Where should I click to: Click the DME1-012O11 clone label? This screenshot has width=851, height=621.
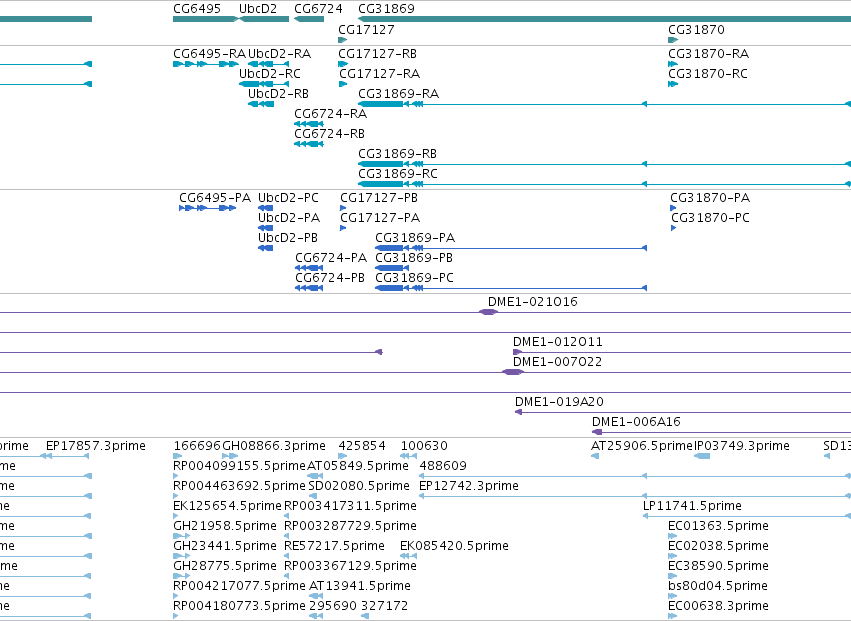tap(557, 343)
